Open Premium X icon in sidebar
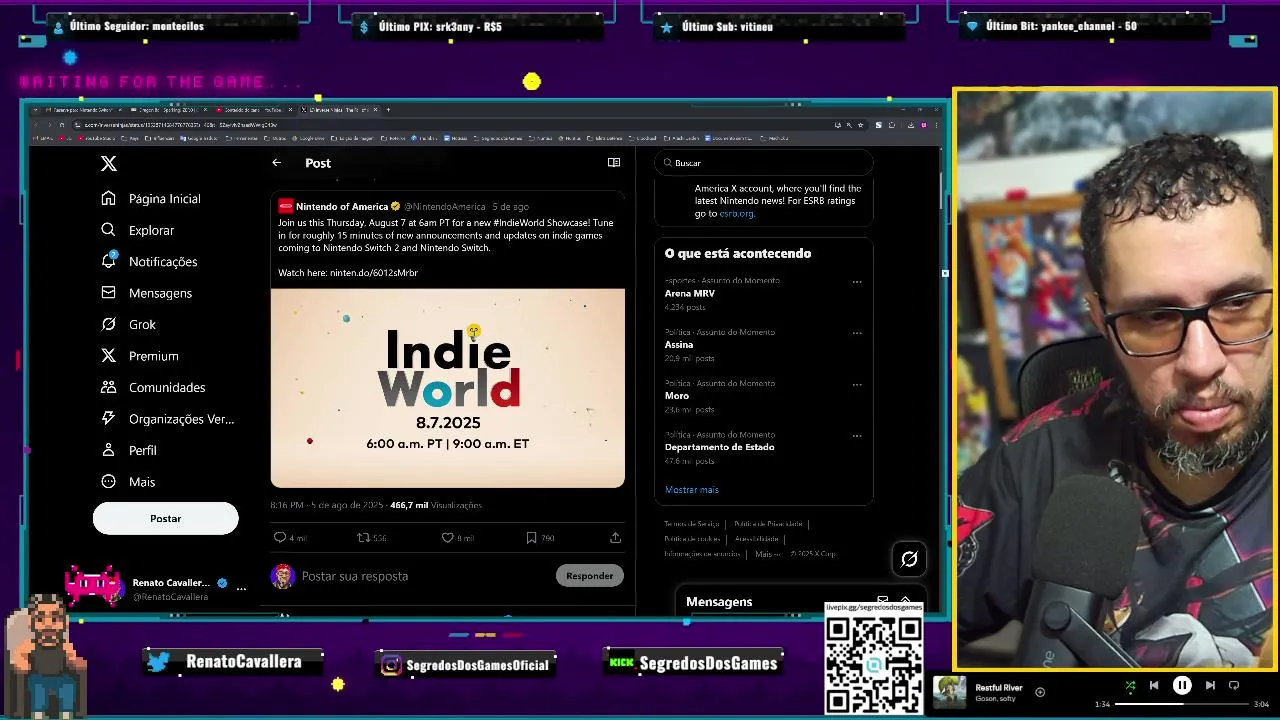The image size is (1280, 720). coord(108,355)
